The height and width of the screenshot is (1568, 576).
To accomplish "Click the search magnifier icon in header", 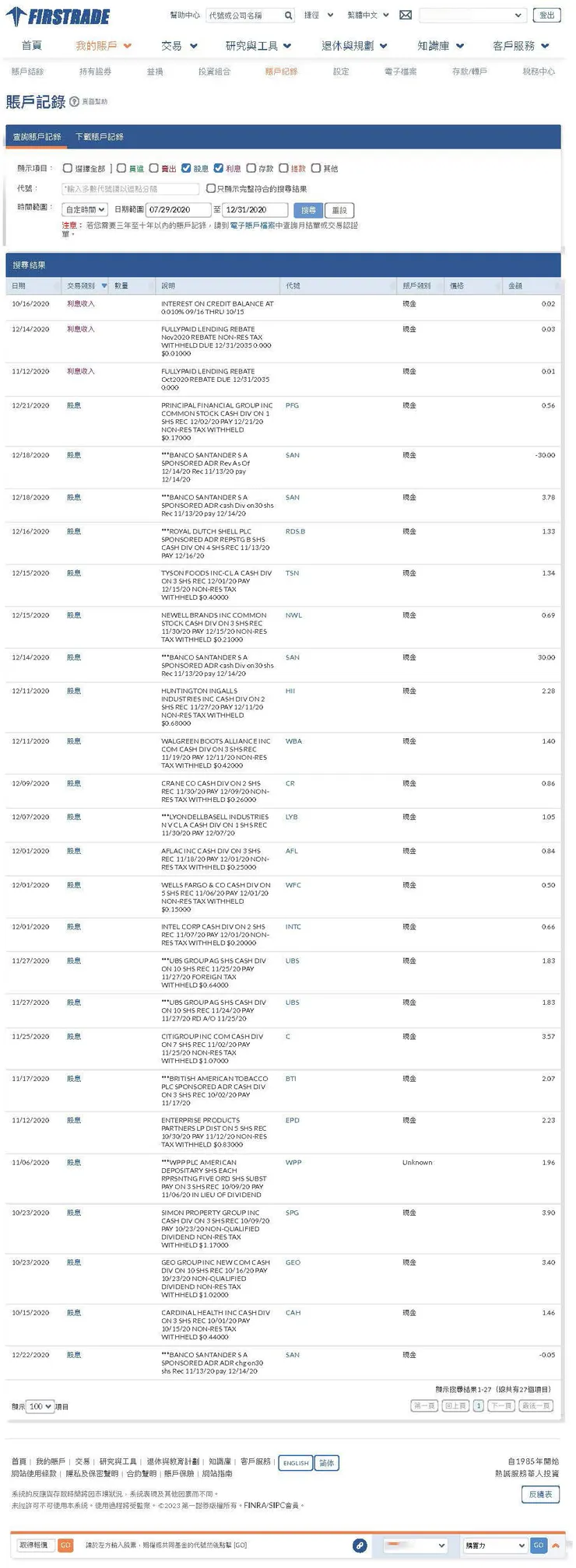I will point(288,16).
